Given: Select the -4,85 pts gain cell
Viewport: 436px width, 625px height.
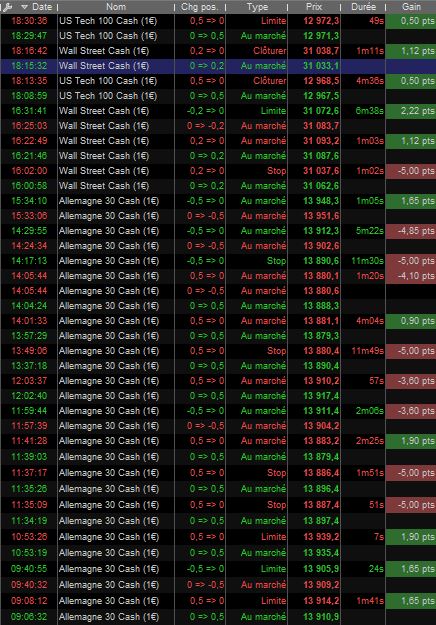Looking at the screenshot, I should click(x=411, y=231).
